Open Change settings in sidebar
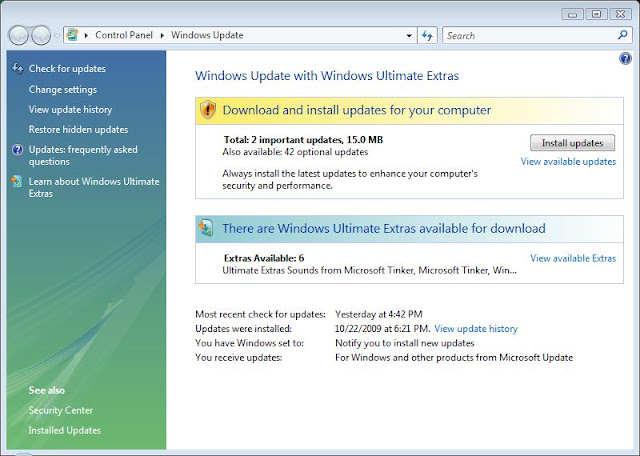640x456 pixels. tap(62, 89)
